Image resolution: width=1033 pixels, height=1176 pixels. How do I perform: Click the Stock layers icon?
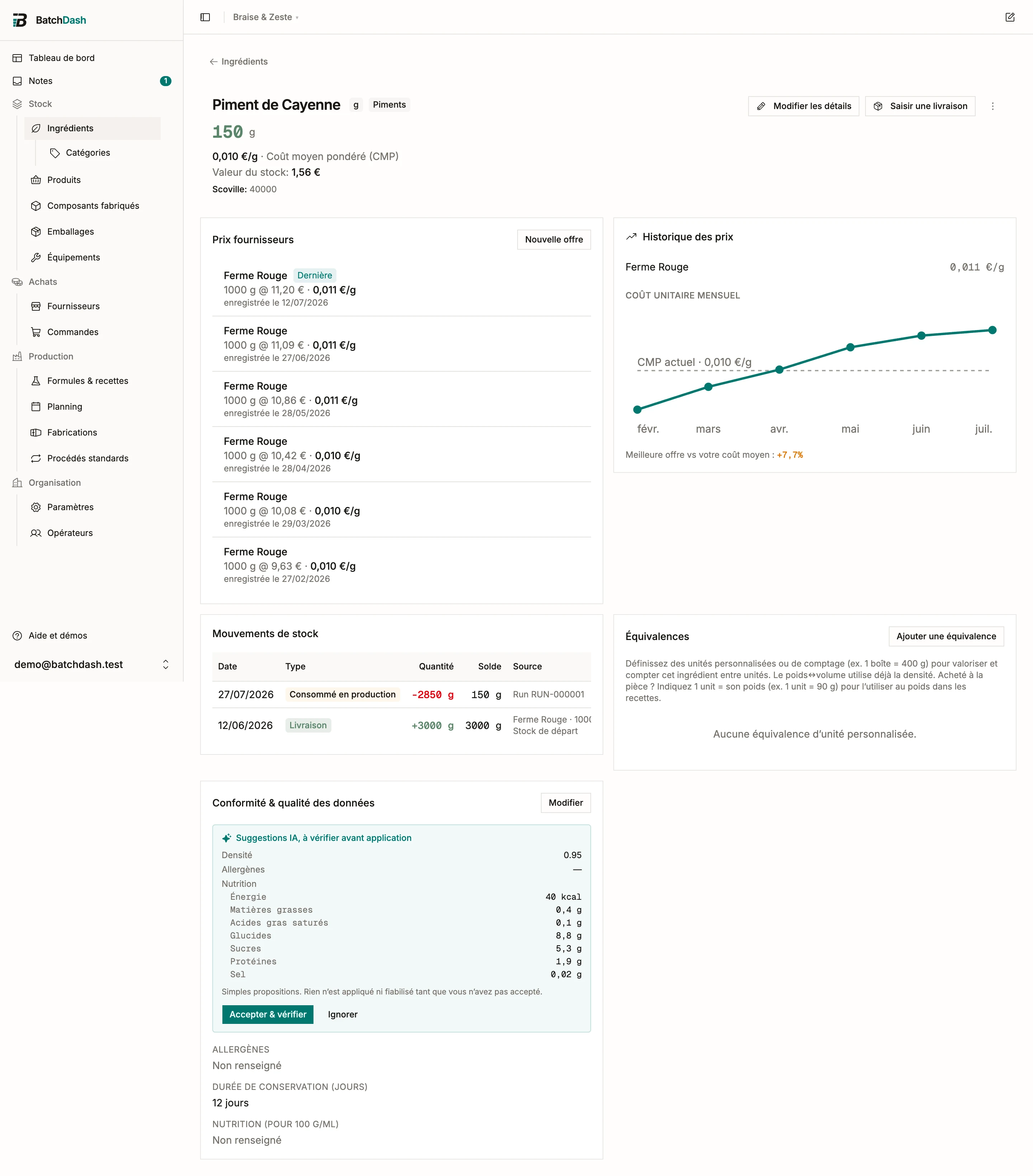click(x=17, y=104)
